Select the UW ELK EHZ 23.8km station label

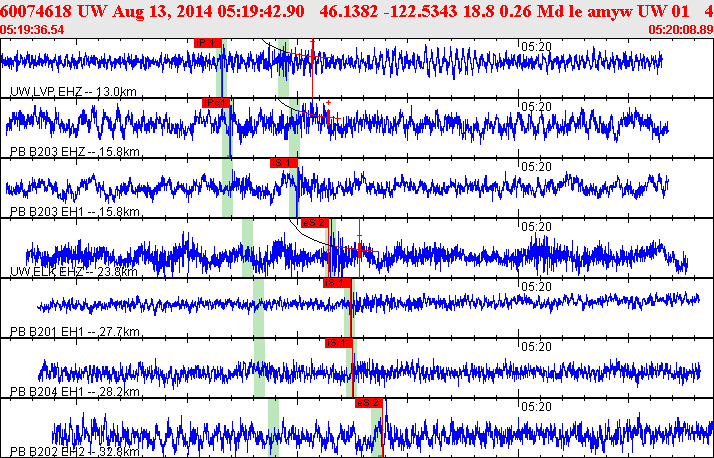73,272
